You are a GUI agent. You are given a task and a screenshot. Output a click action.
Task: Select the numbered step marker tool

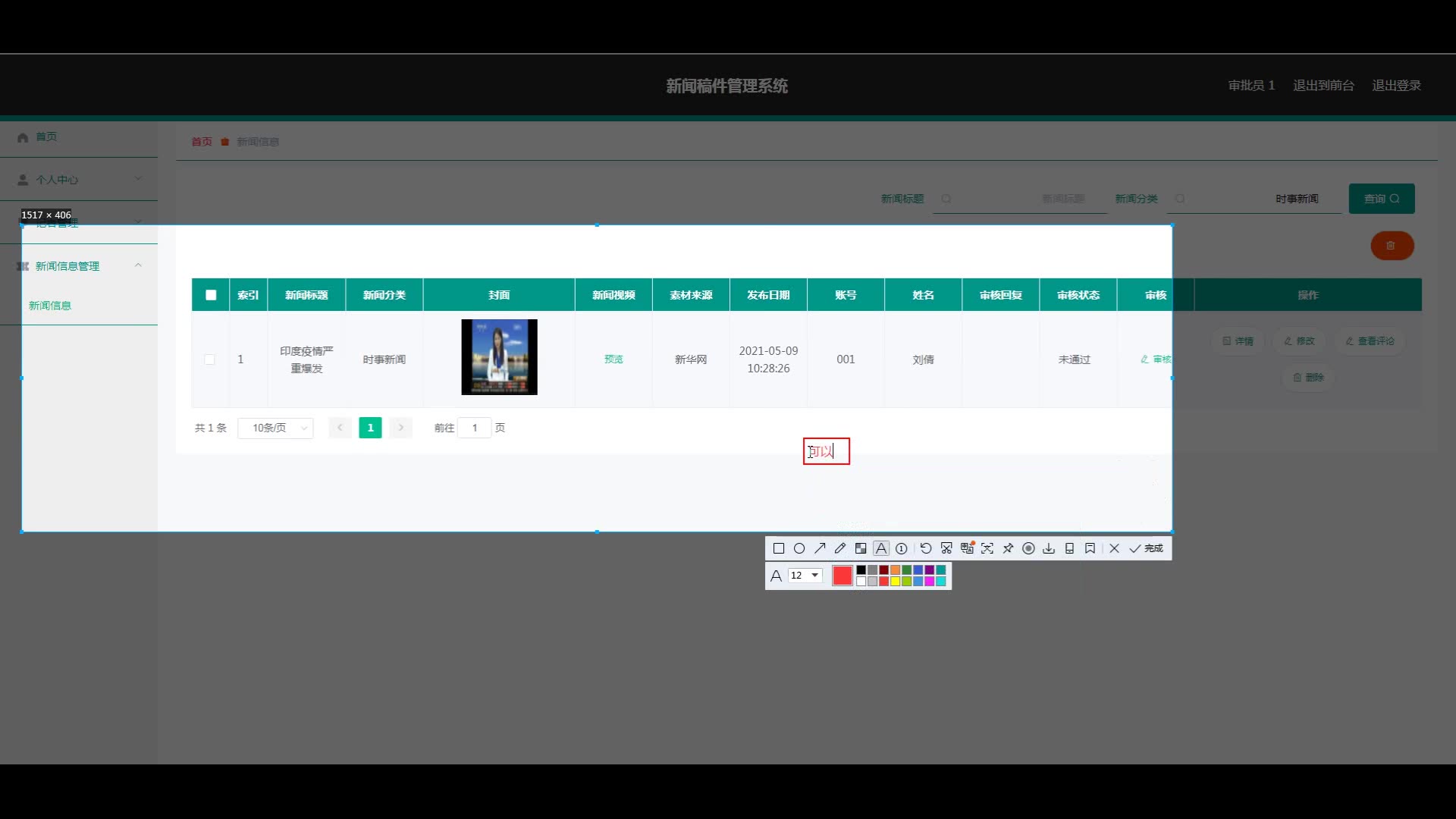902,548
